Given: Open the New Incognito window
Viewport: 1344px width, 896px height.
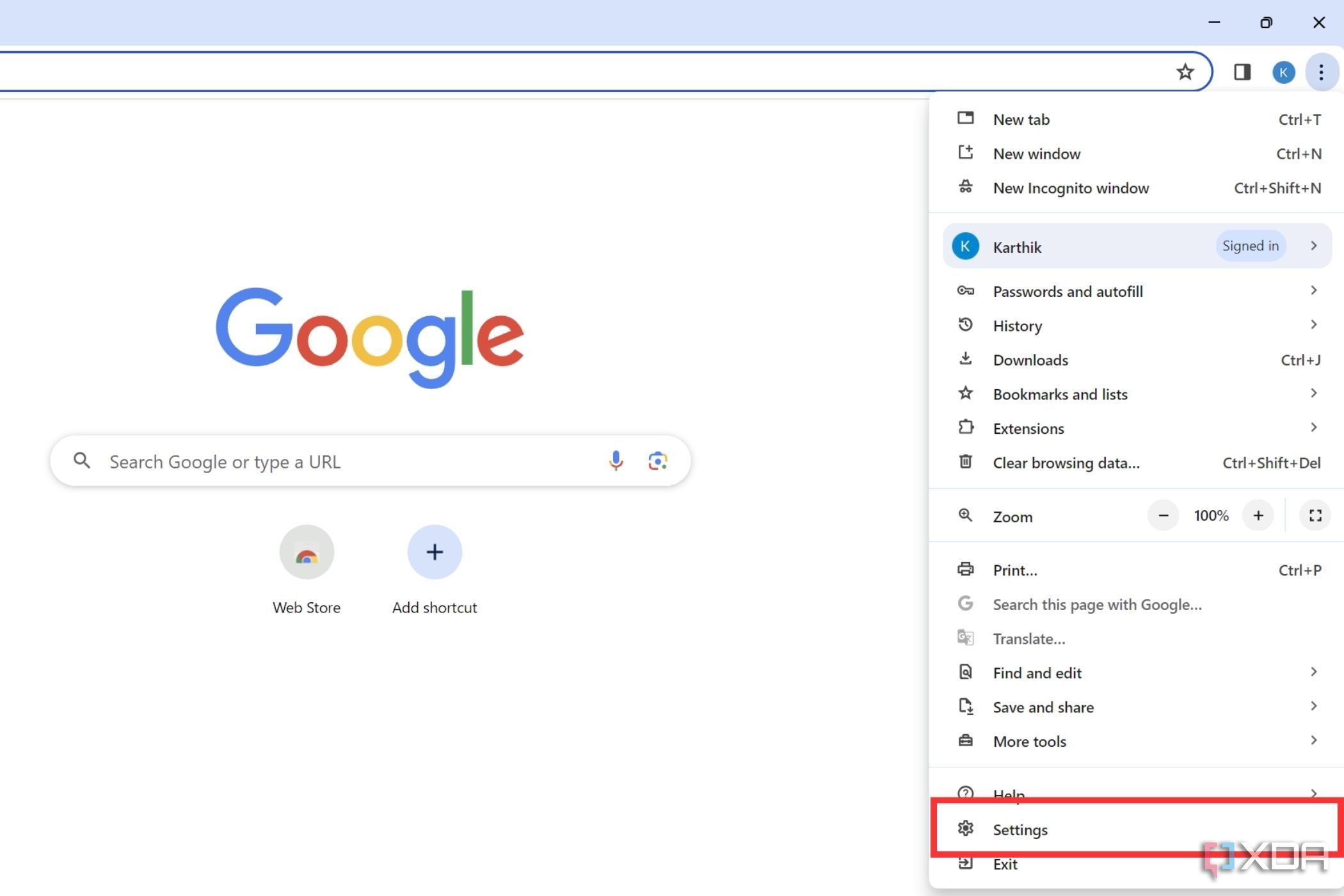Looking at the screenshot, I should tap(1070, 188).
